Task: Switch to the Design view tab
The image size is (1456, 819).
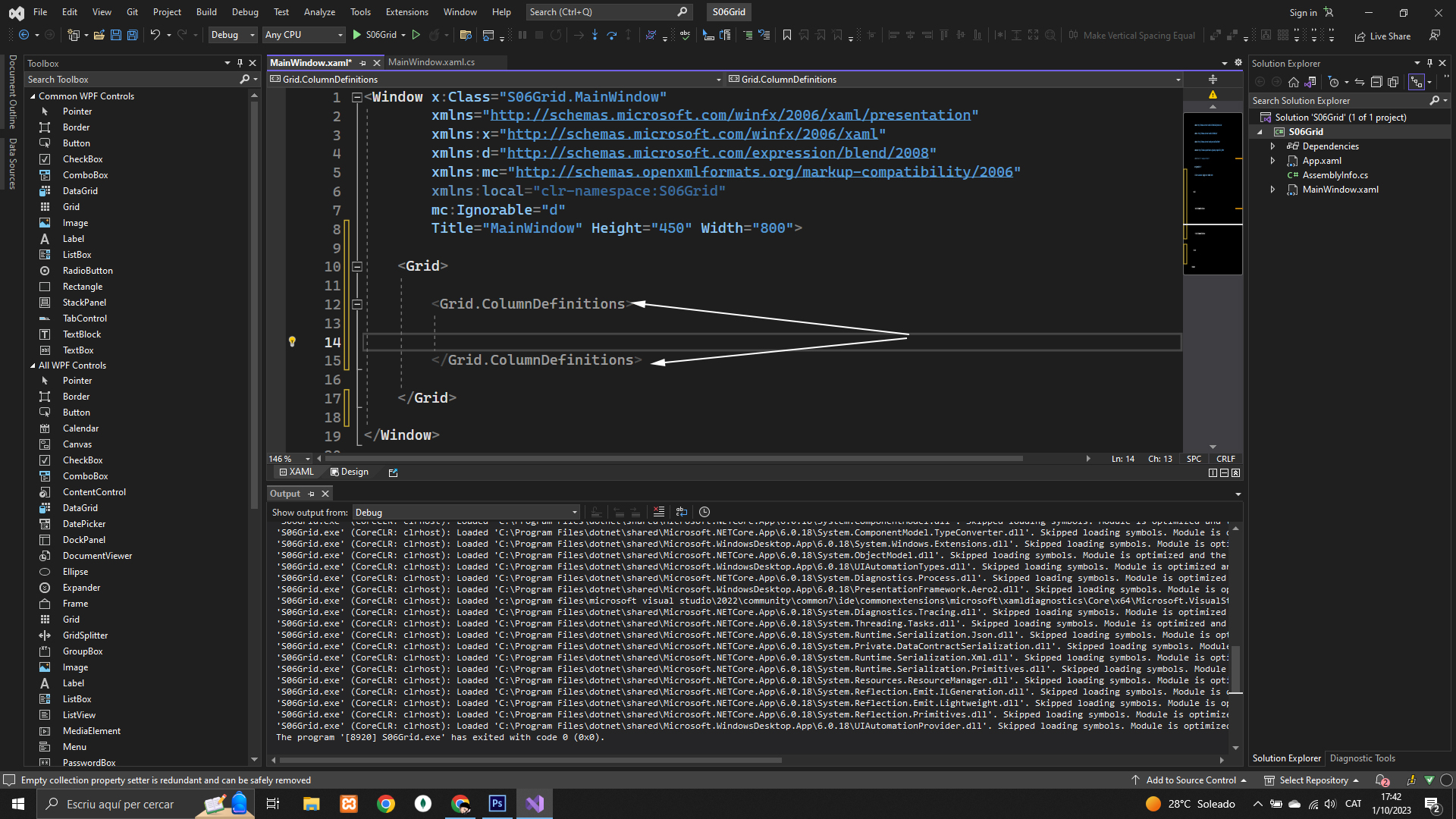Action: pyautogui.click(x=350, y=472)
